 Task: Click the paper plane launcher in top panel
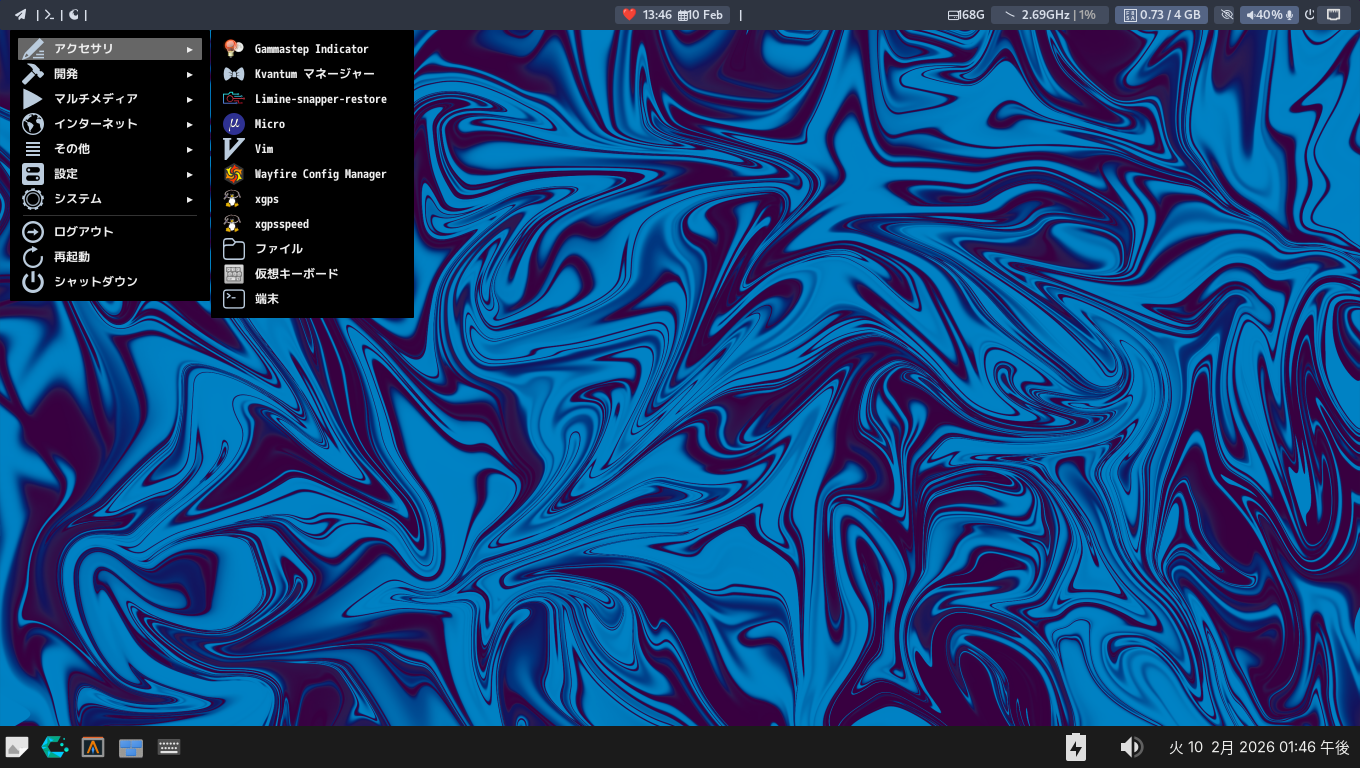point(20,14)
